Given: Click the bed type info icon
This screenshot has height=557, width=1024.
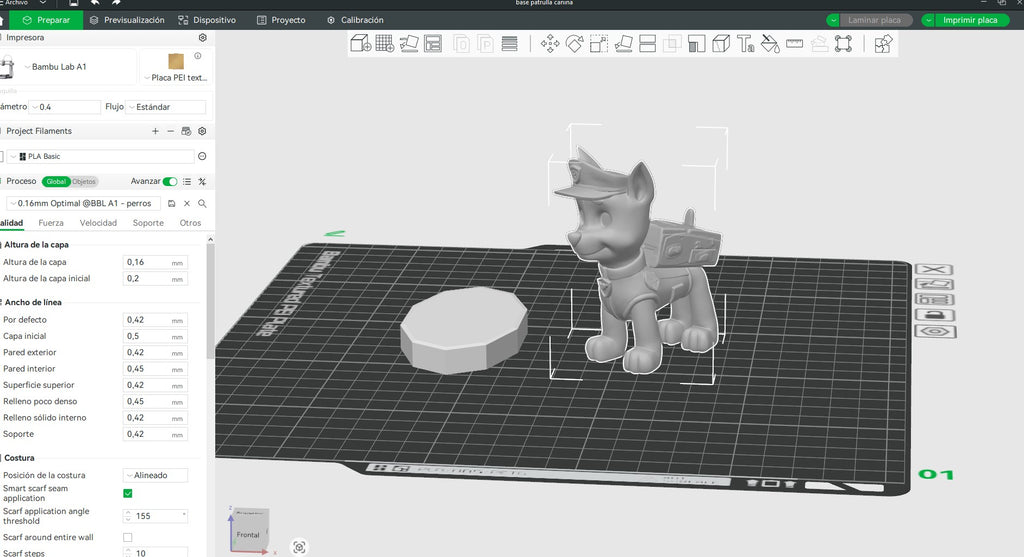Looking at the screenshot, I should coord(198,56).
